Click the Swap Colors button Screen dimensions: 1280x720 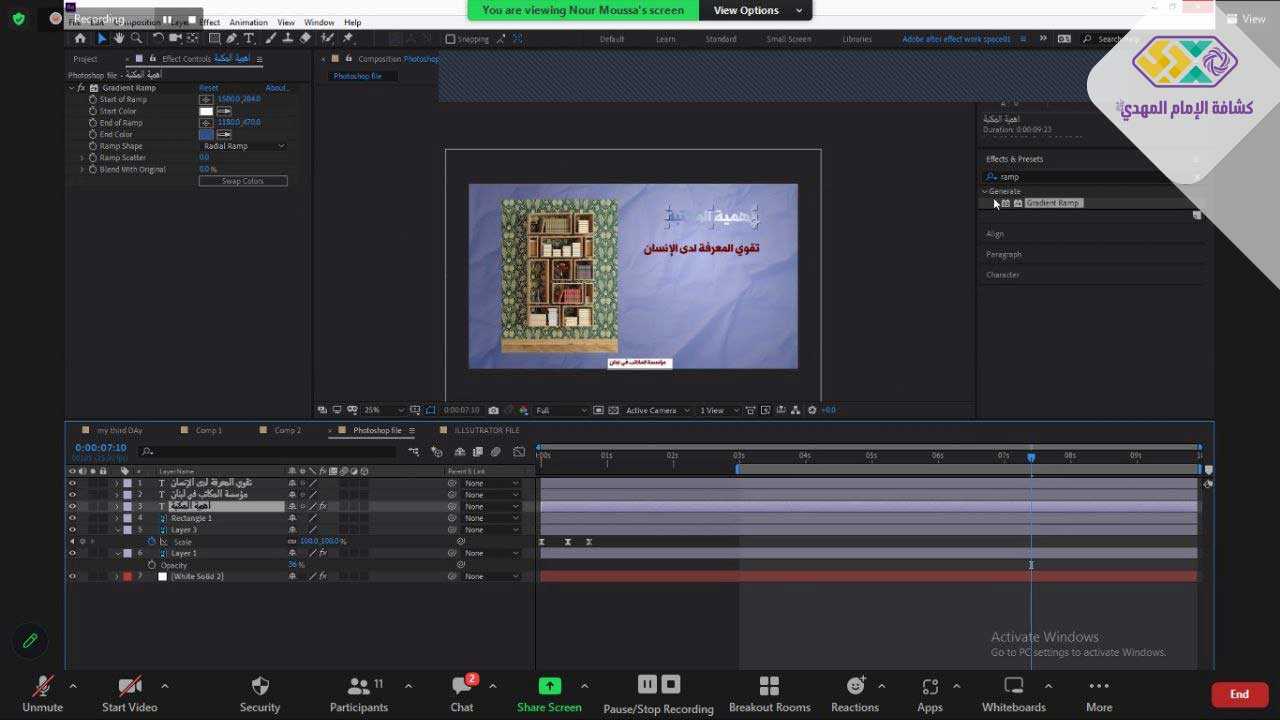click(243, 181)
